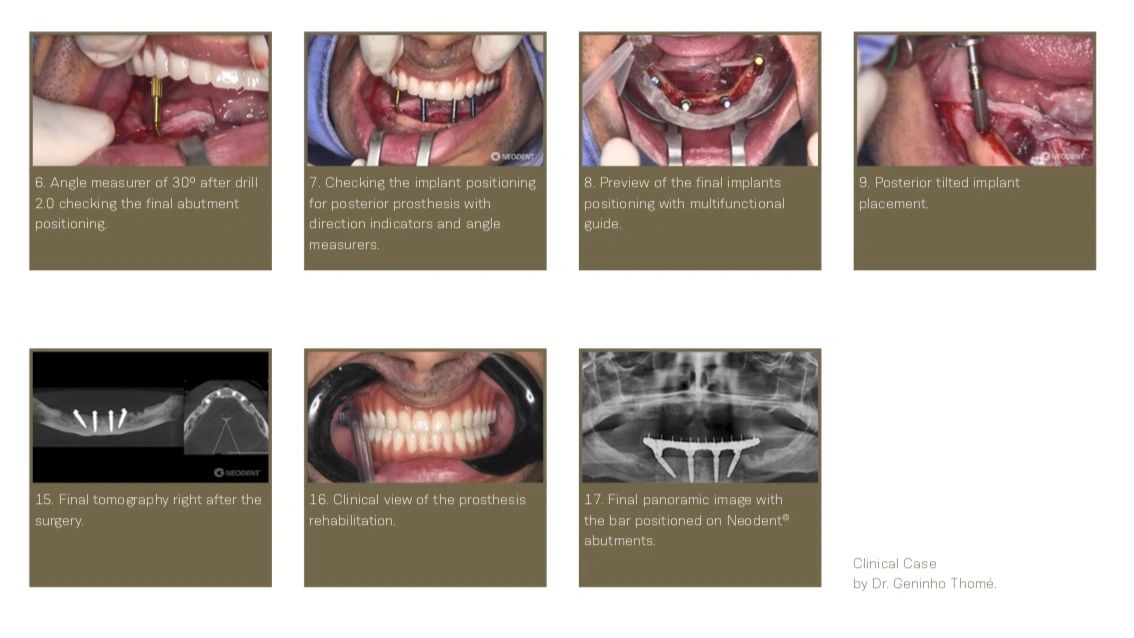
Task: Click the caption for step 6 angle measurer
Action: 146,203
